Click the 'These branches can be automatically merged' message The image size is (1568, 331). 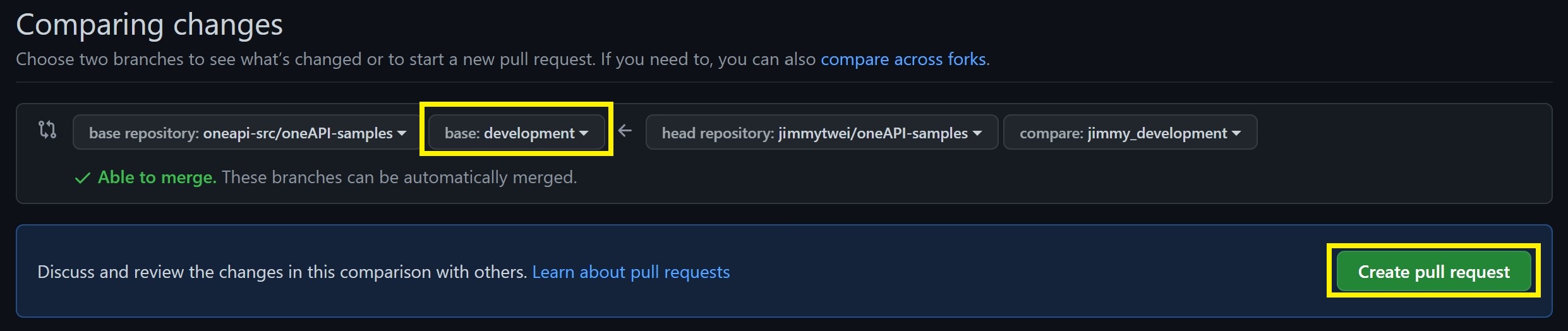(x=399, y=178)
